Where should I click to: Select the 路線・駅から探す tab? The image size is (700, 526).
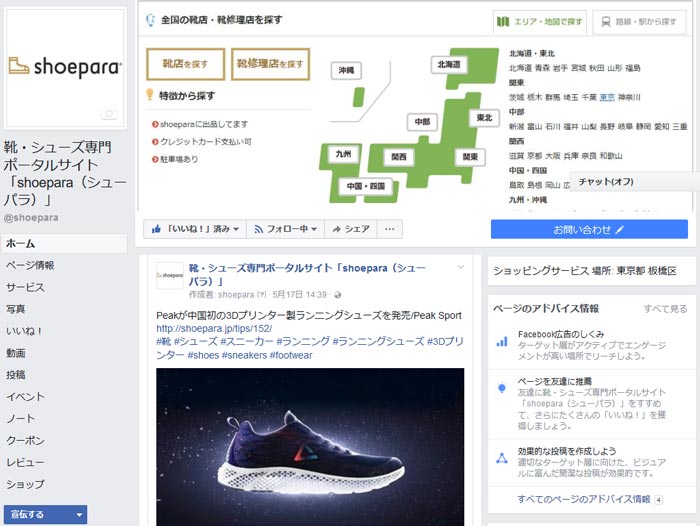[639, 21]
